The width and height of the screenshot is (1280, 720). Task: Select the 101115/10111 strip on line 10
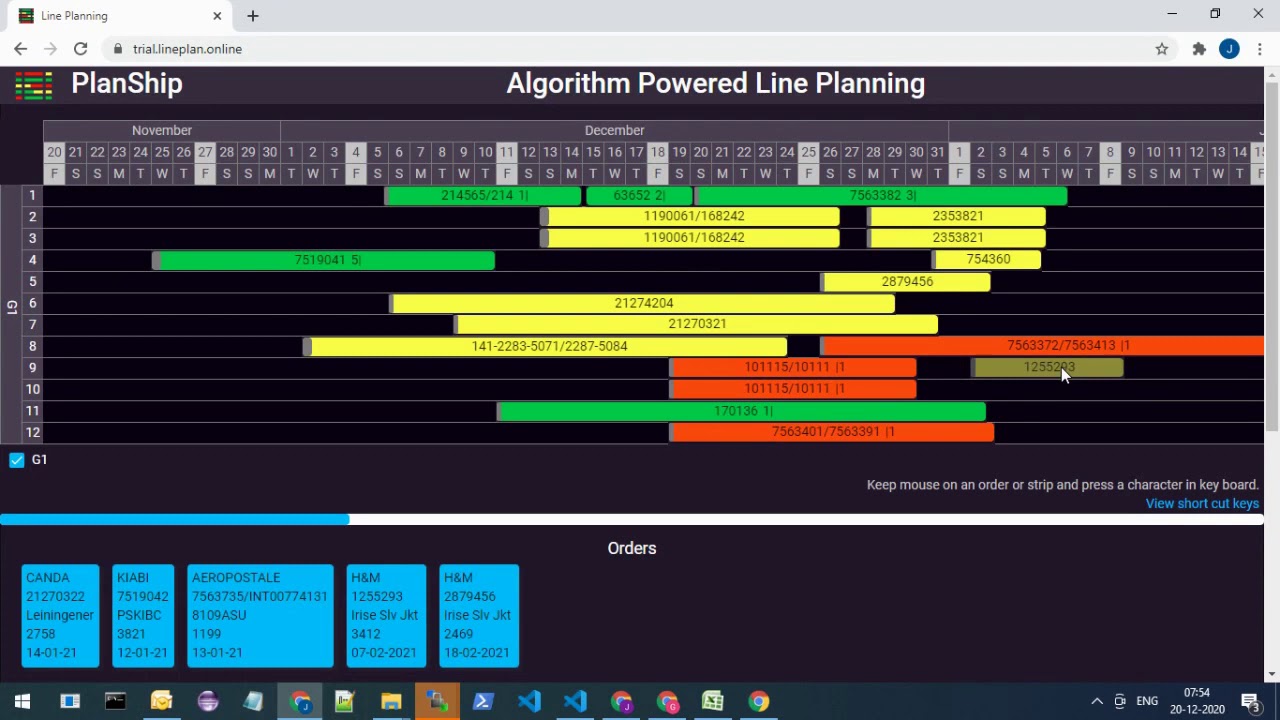(x=793, y=389)
